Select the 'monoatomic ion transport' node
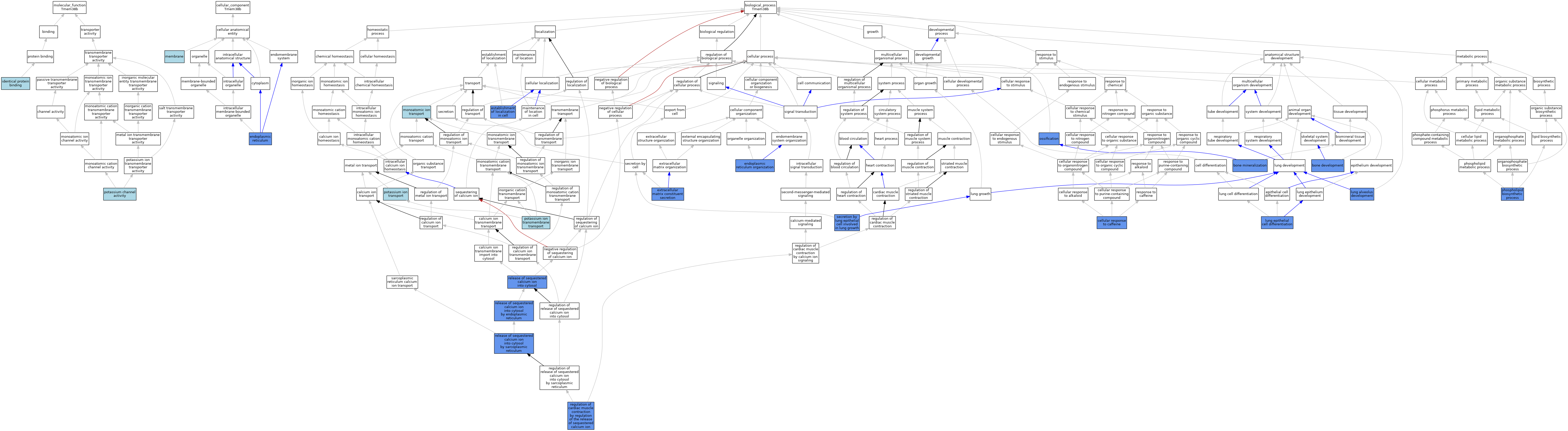This screenshot has height=431, width=1568. coord(416,112)
